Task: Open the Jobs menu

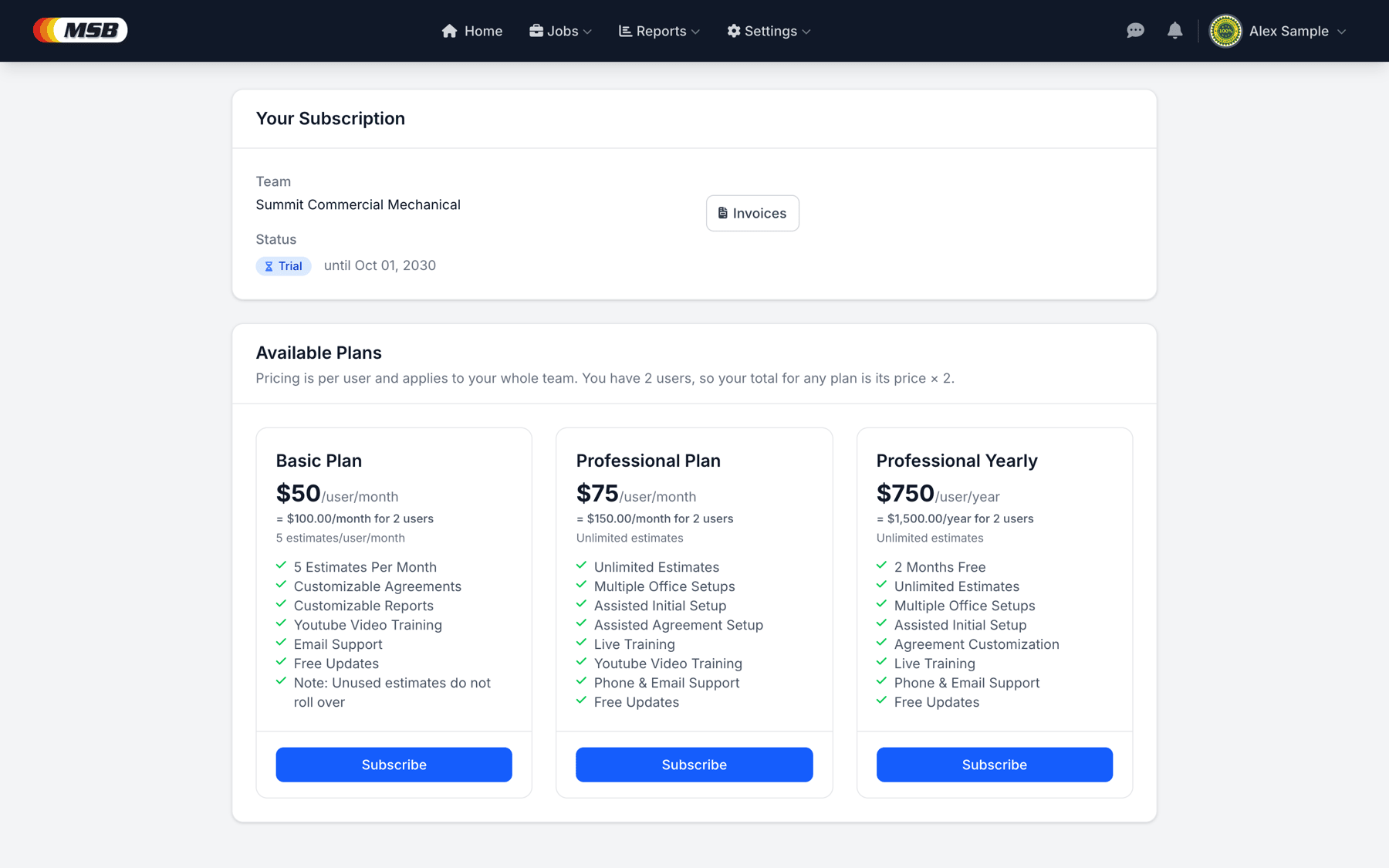Action: [560, 31]
